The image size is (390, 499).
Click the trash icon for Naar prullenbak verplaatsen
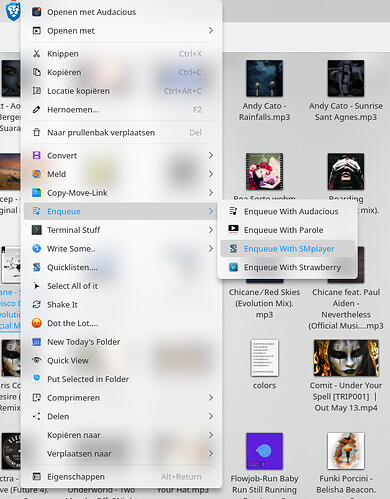pos(37,133)
